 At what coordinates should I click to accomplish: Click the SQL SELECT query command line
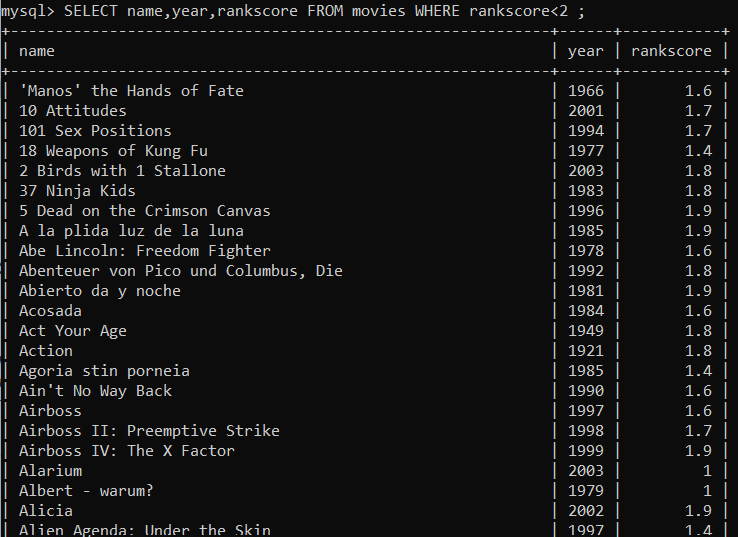[292, 11]
